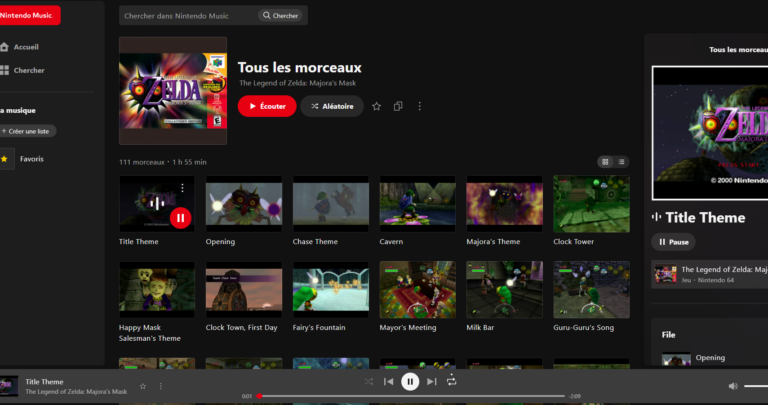Open the Chercher sidebar section

click(23, 71)
